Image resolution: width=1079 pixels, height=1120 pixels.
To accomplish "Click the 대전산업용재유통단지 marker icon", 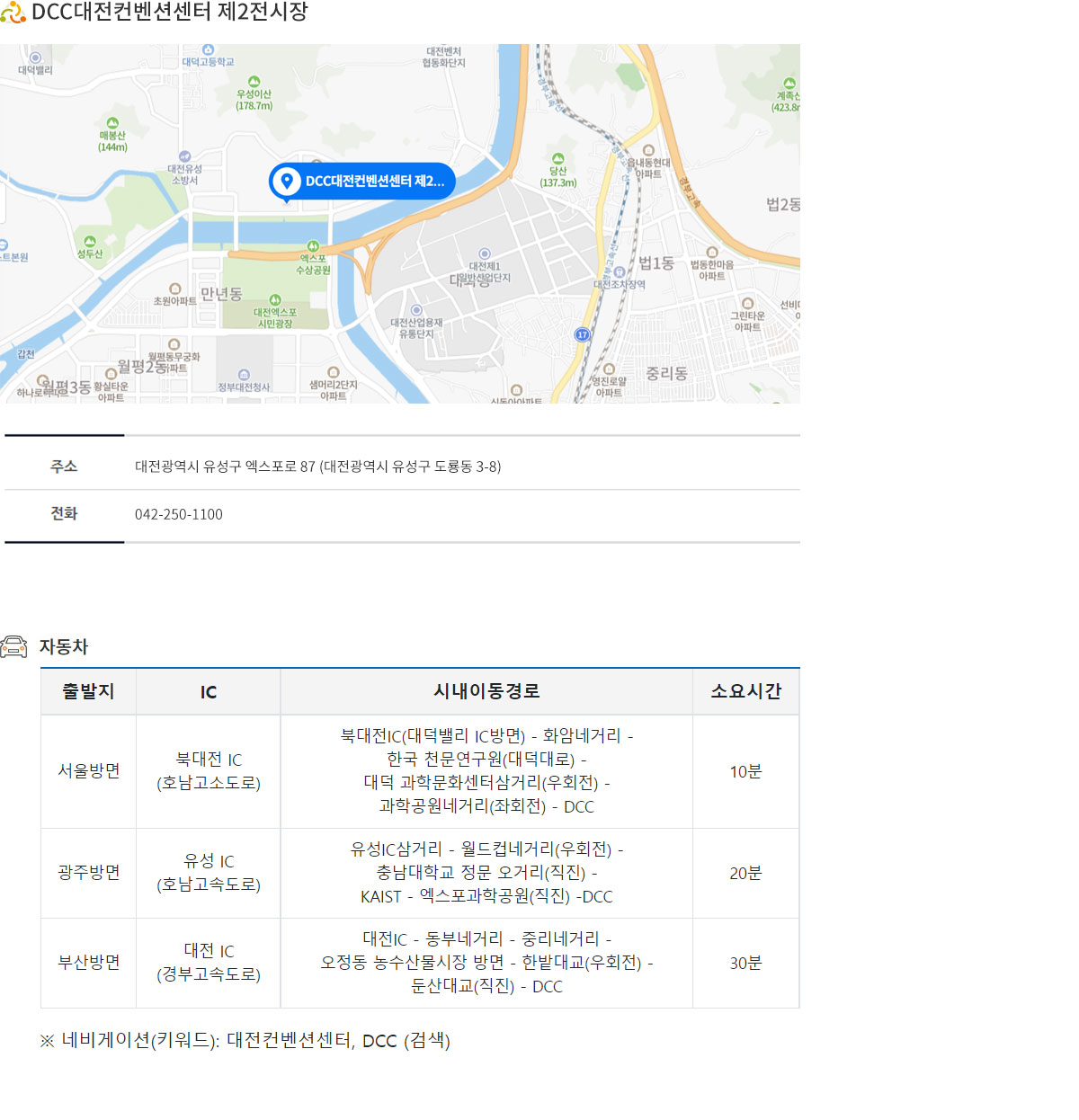I will pos(416,310).
